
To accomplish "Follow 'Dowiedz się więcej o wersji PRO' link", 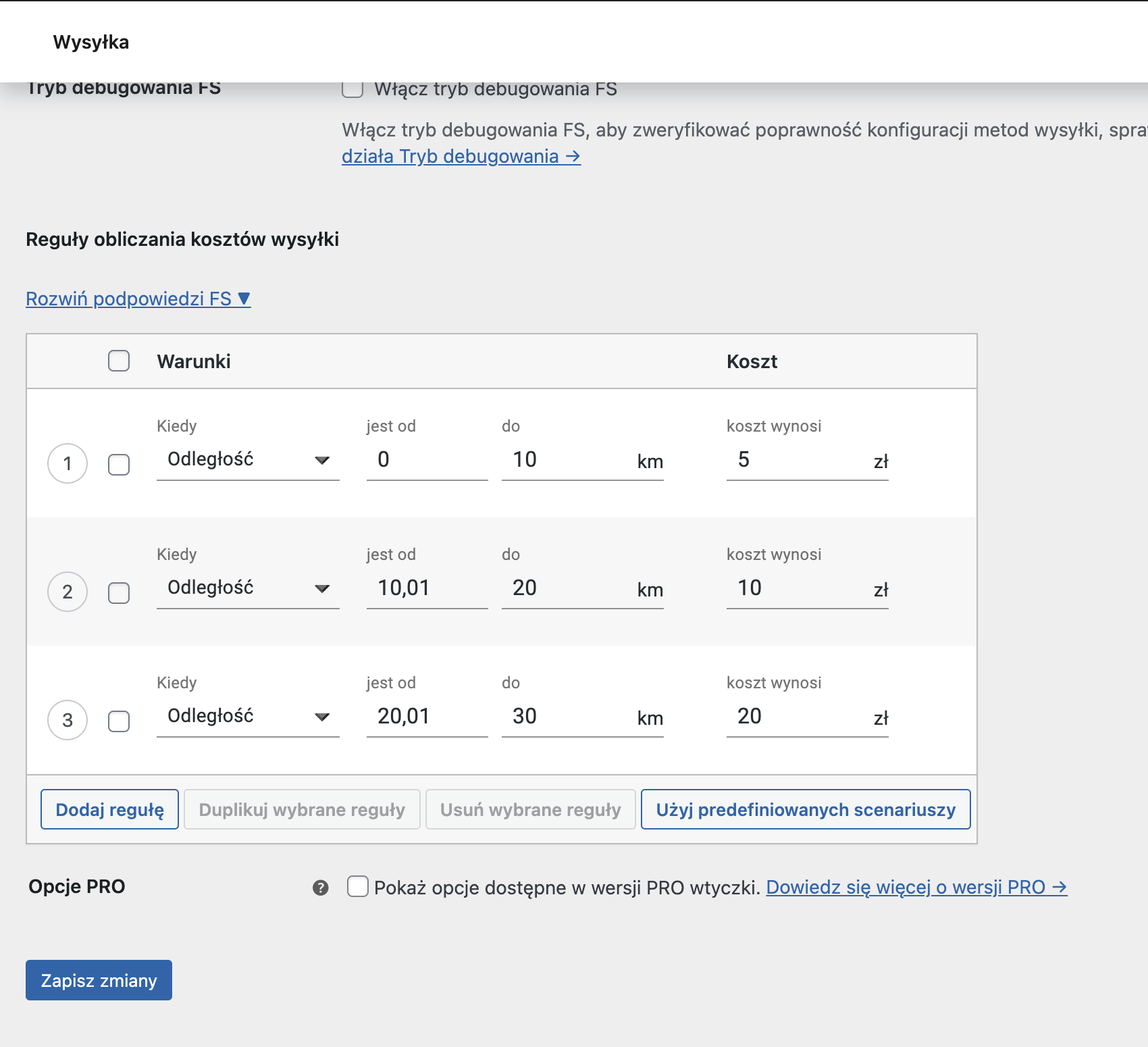I will pyautogui.click(x=916, y=887).
